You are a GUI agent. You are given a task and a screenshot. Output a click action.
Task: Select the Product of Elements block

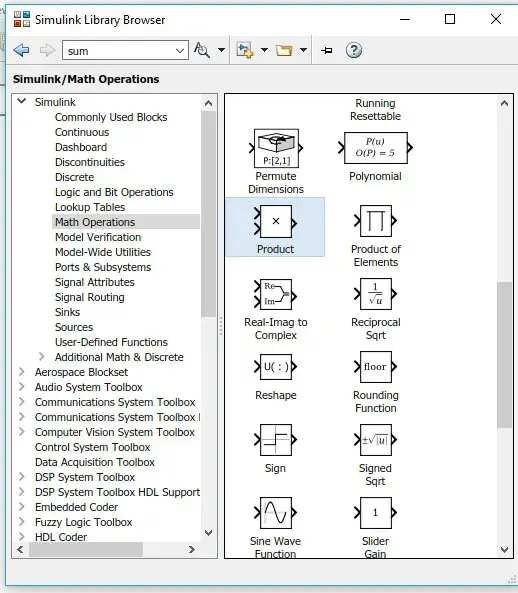375,221
